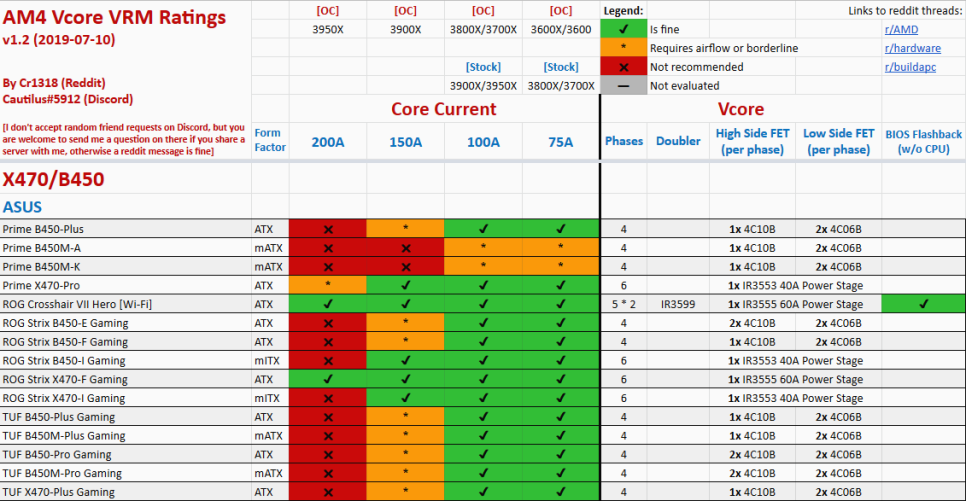
Task: Click the 'Cautilus#5912 (Discord)' text
Action: (x=67, y=99)
